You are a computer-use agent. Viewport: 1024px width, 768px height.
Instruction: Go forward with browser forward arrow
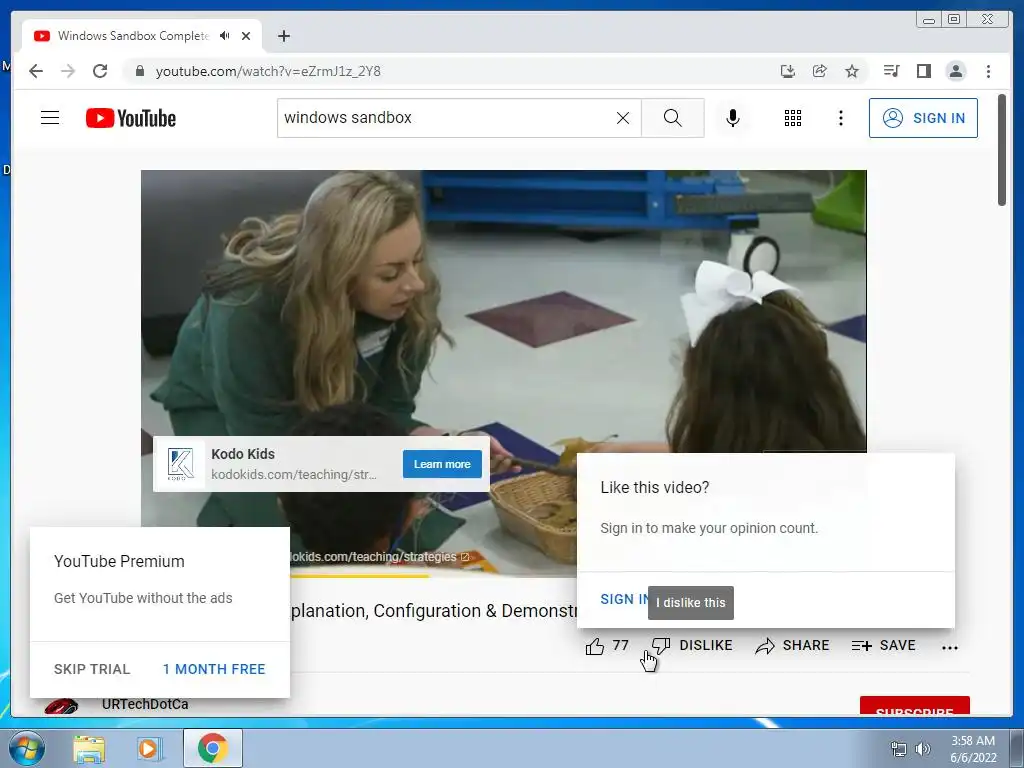[x=68, y=71]
